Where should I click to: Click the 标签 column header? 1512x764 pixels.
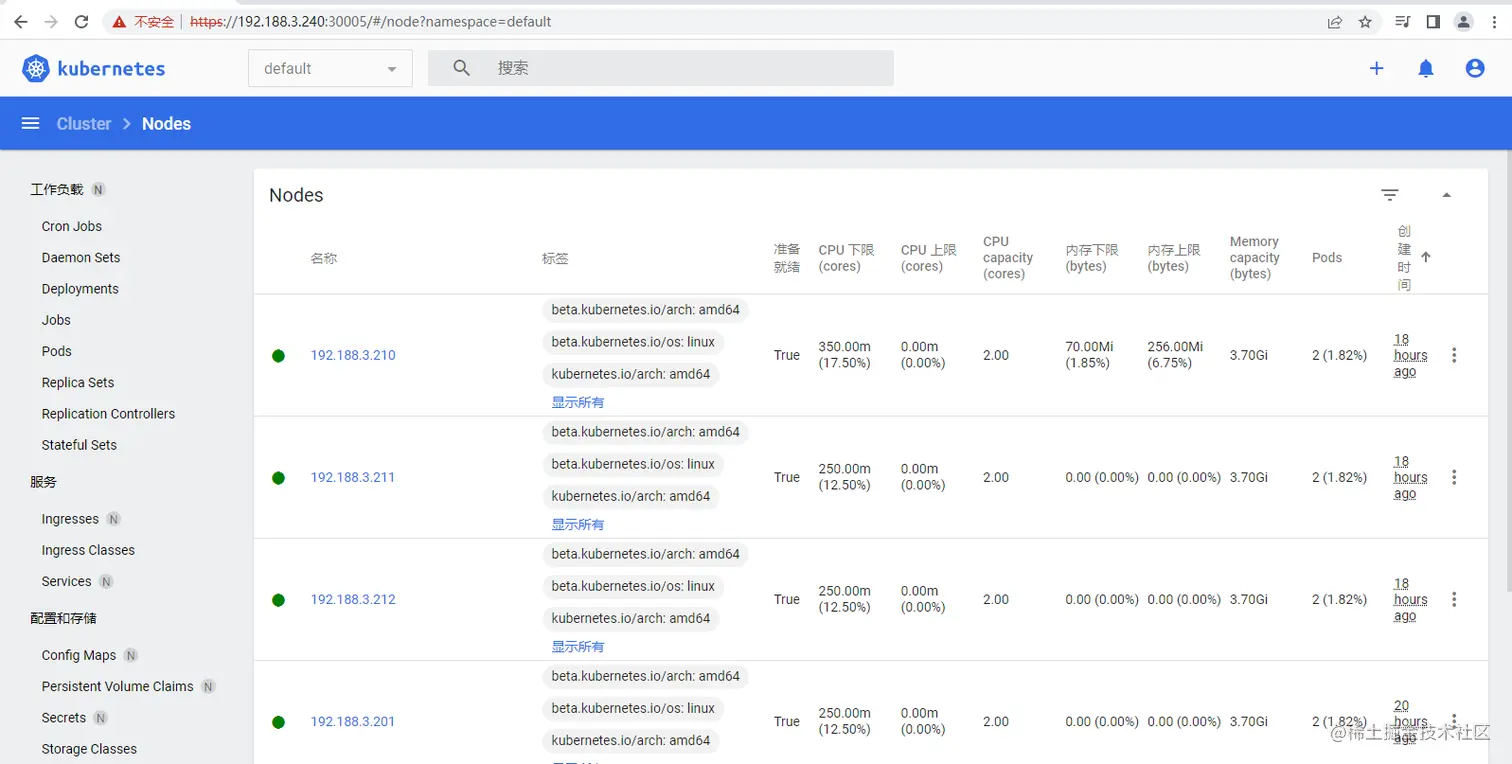click(555, 258)
